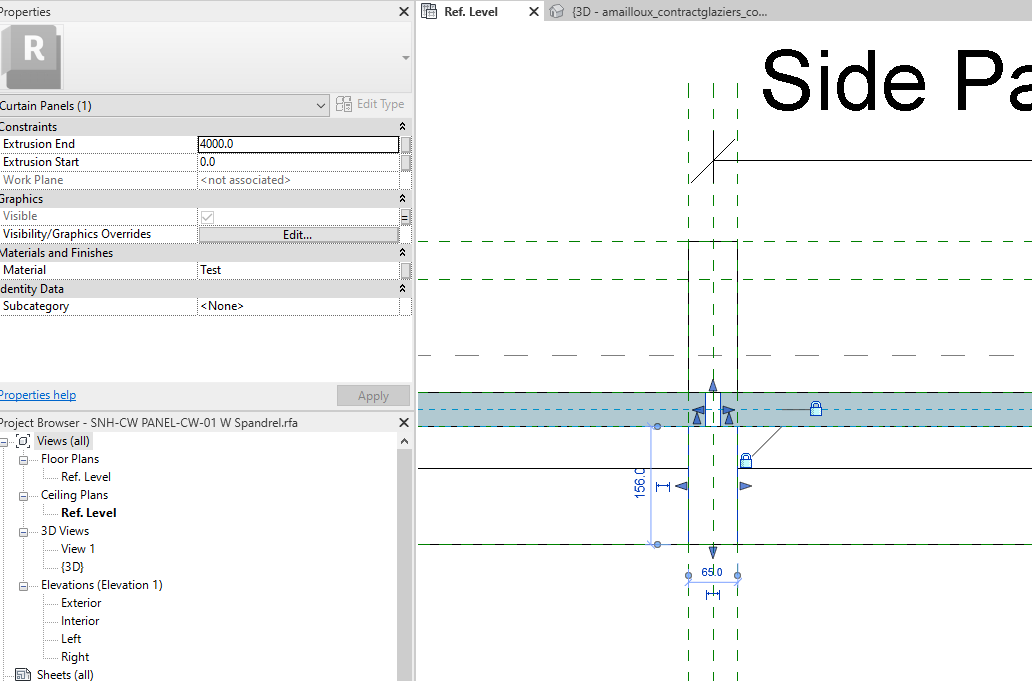1032x681 pixels.
Task: Click the right-pointing shape handle triangle
Action: coord(744,487)
